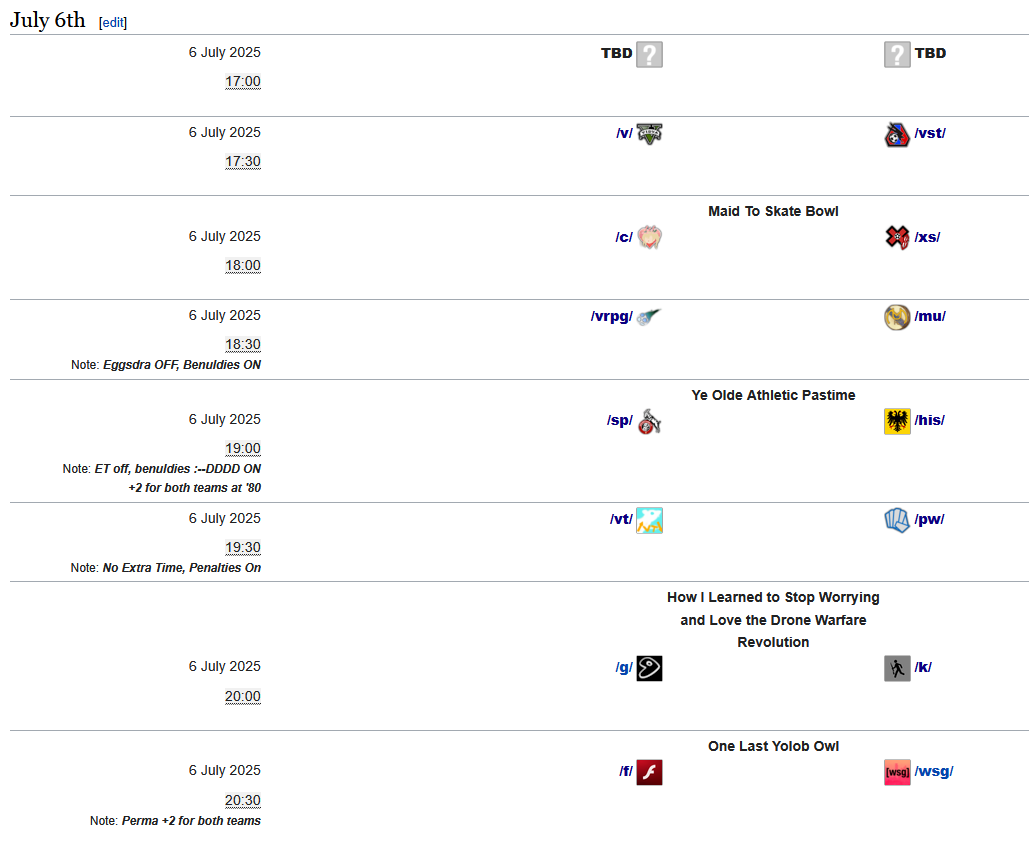Click the 17:00 match time
The height and width of the screenshot is (843, 1029).
click(x=243, y=82)
